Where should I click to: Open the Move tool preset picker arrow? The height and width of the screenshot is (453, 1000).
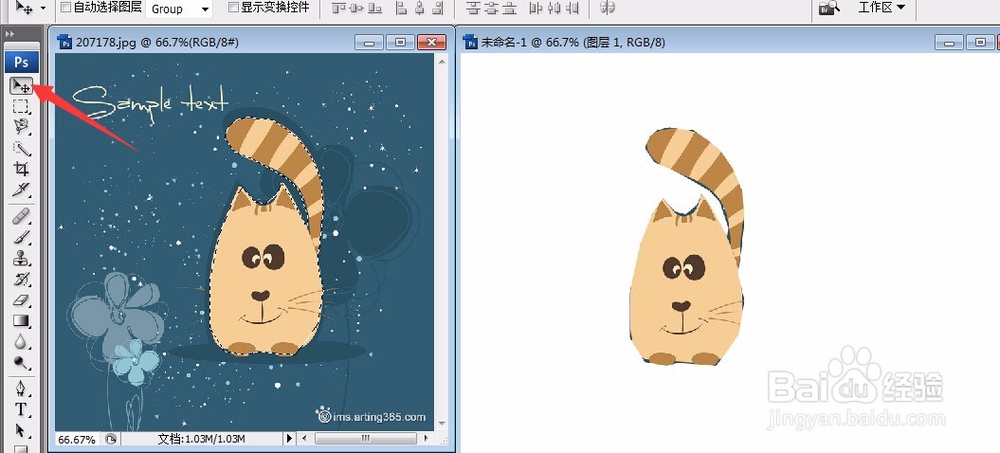[x=43, y=8]
